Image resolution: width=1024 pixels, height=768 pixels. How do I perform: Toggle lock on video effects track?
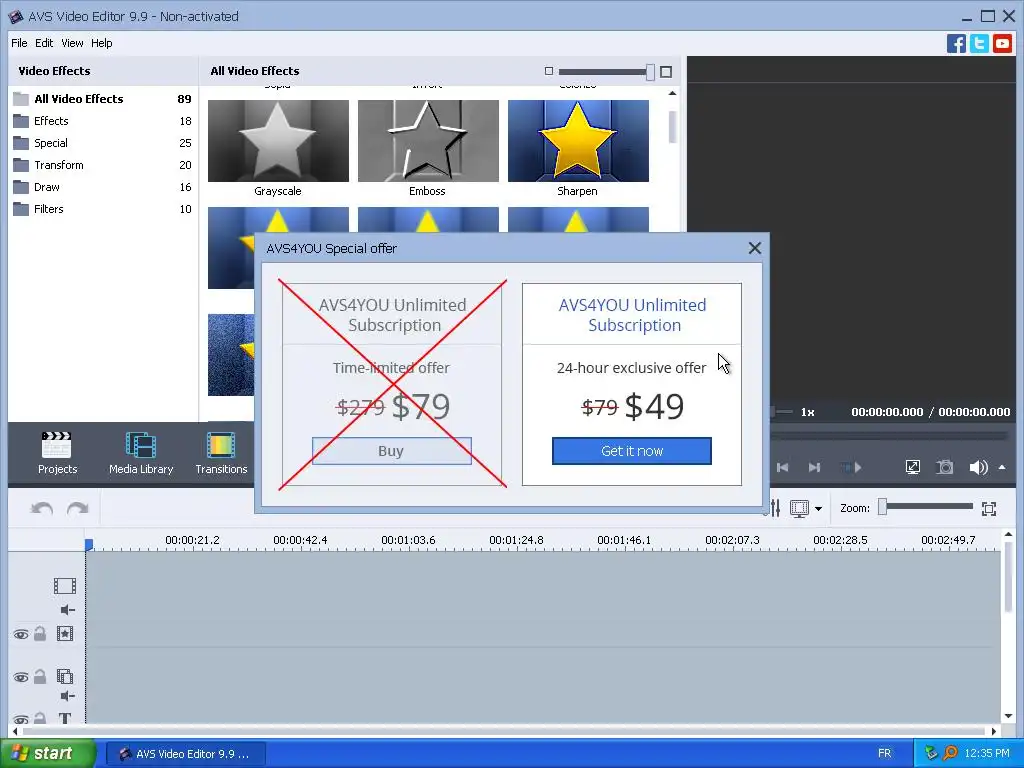[40, 633]
